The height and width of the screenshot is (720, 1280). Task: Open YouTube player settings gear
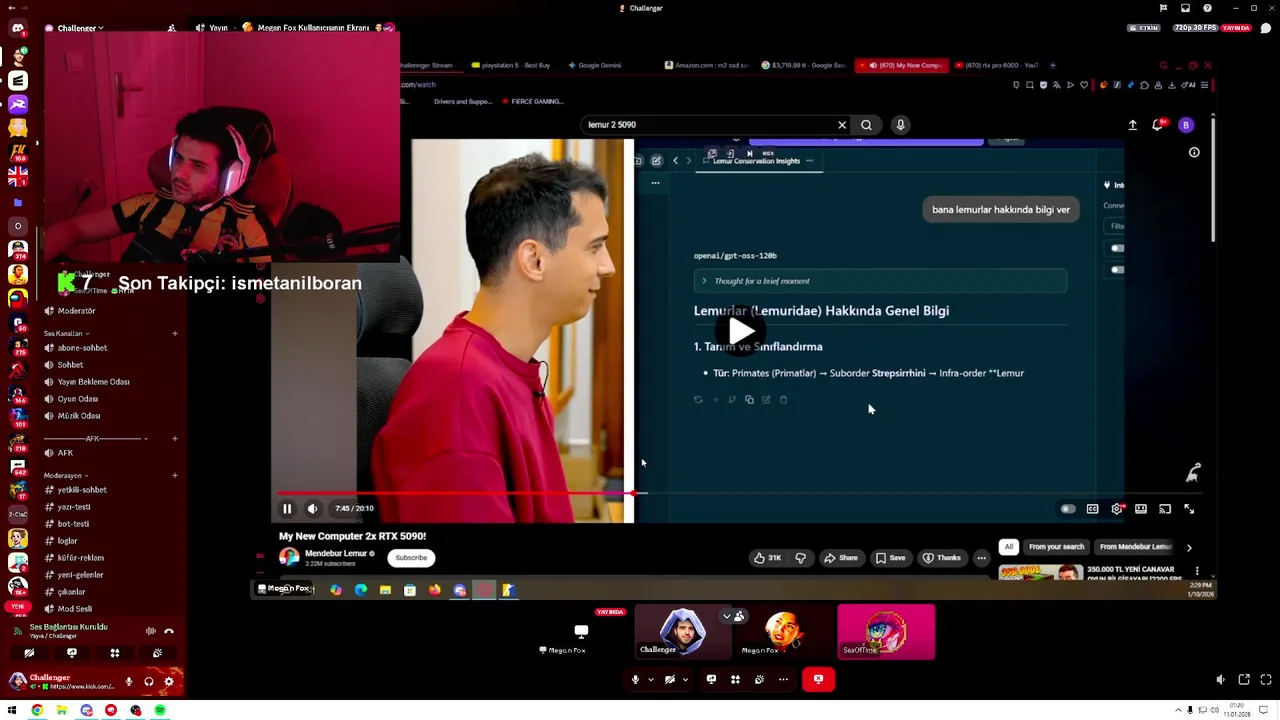pos(1117,509)
